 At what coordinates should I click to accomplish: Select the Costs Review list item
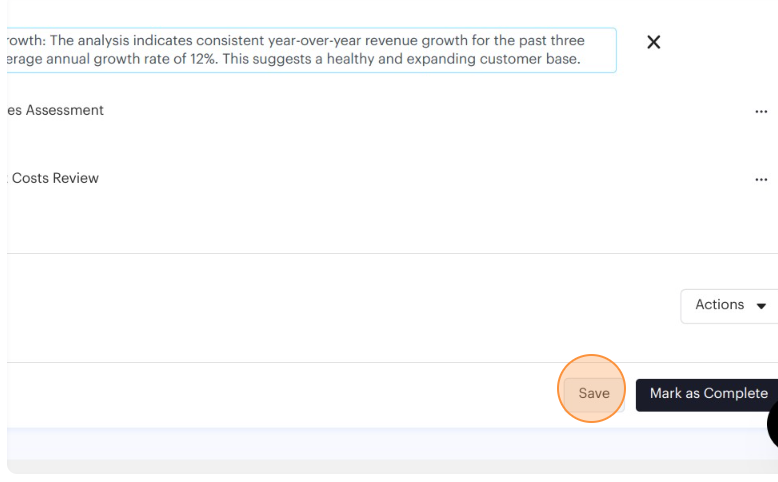click(x=54, y=178)
